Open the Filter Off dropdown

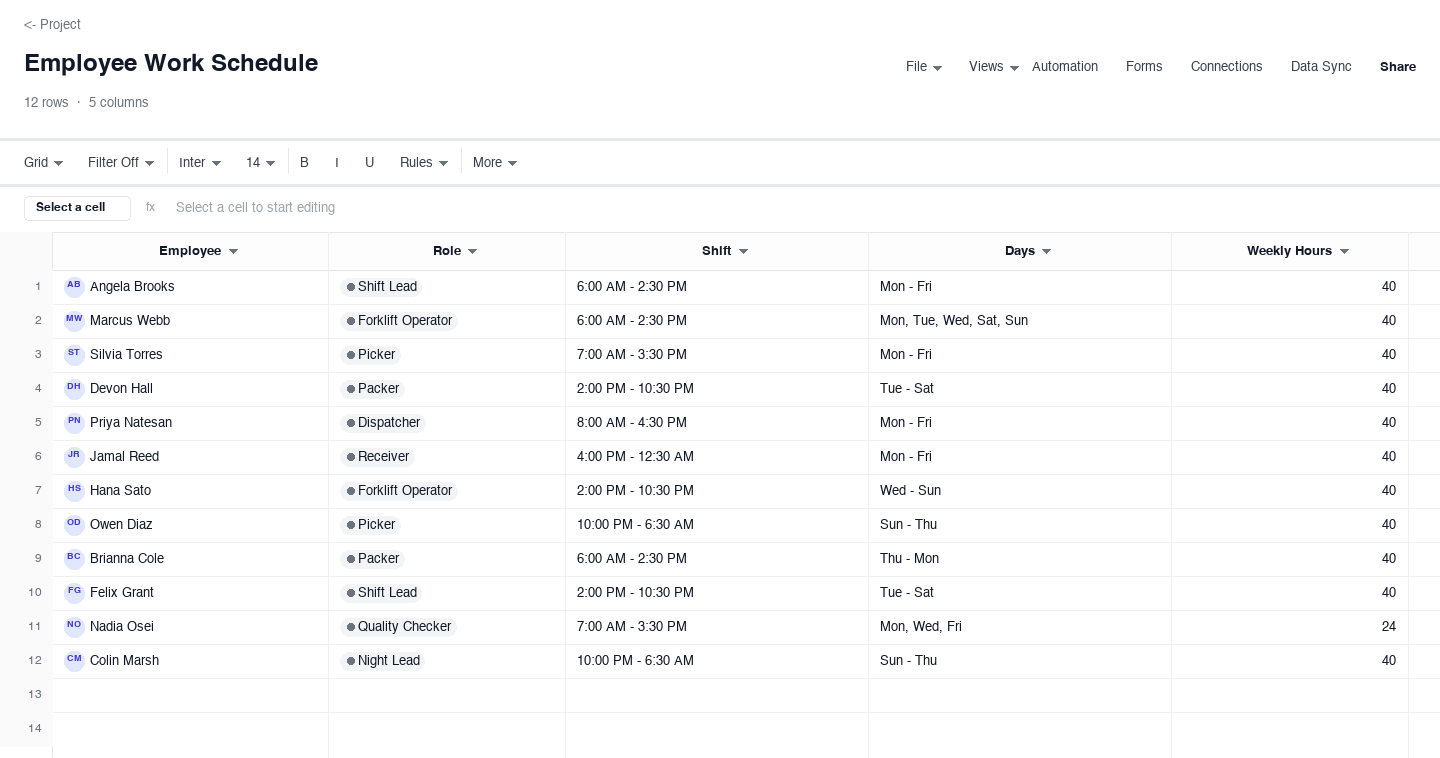(121, 162)
